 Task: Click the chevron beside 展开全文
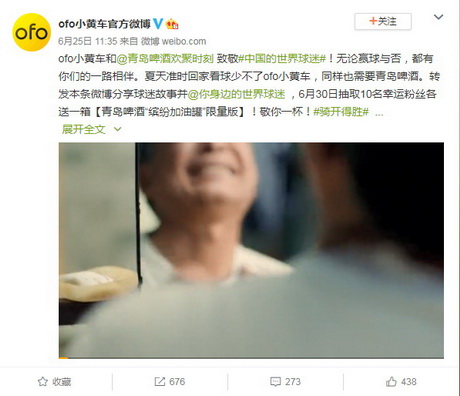coord(117,129)
